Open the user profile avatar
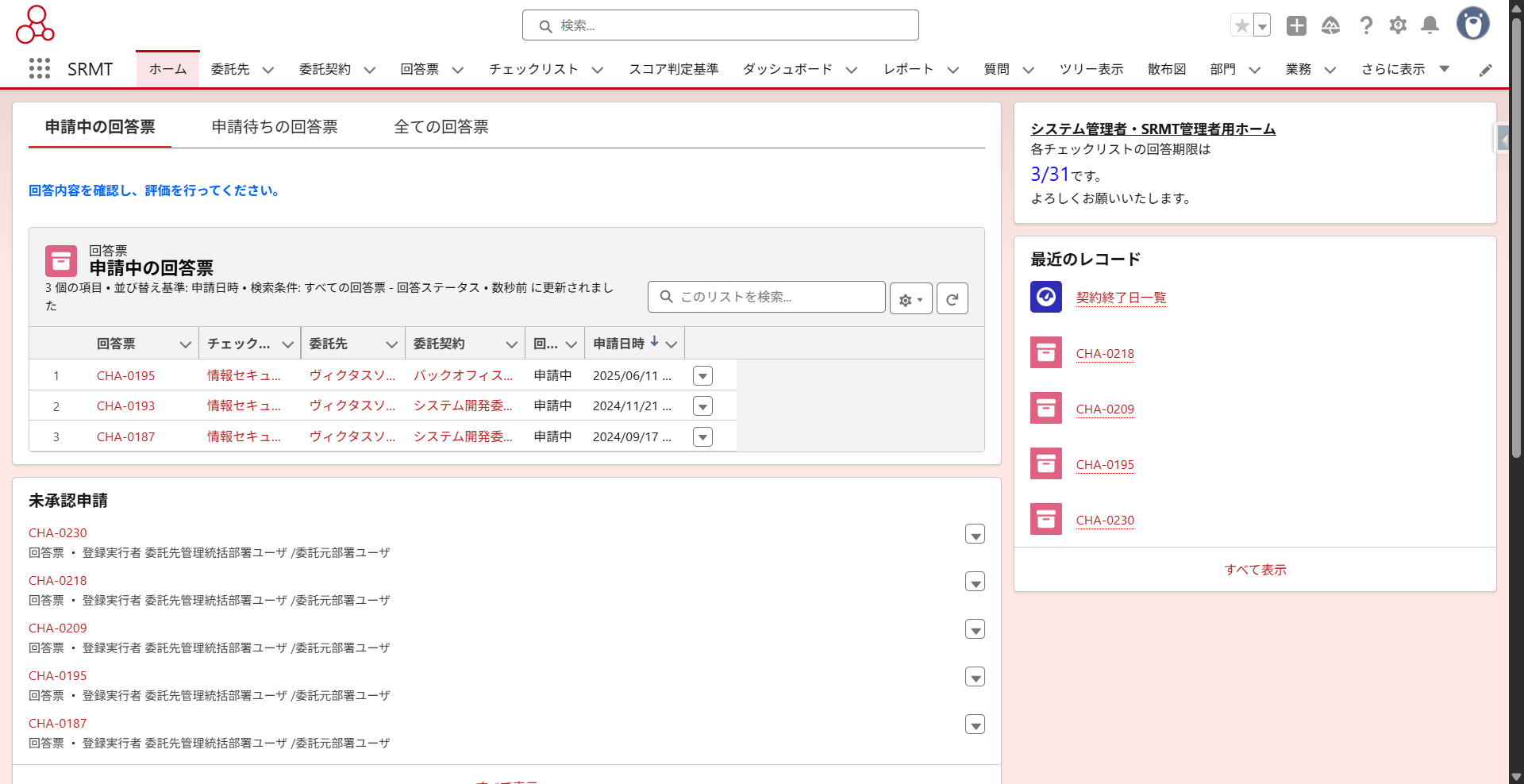The height and width of the screenshot is (784, 1524). 1472,24
